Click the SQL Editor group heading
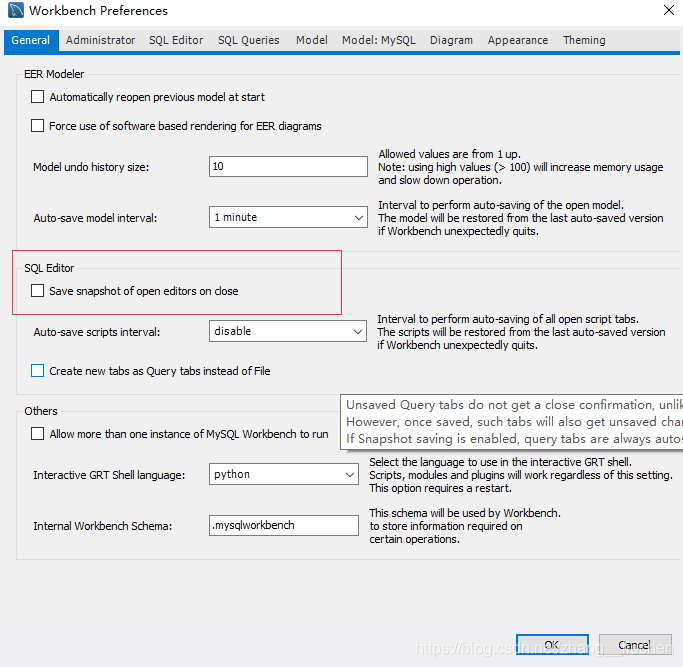 (x=49, y=268)
